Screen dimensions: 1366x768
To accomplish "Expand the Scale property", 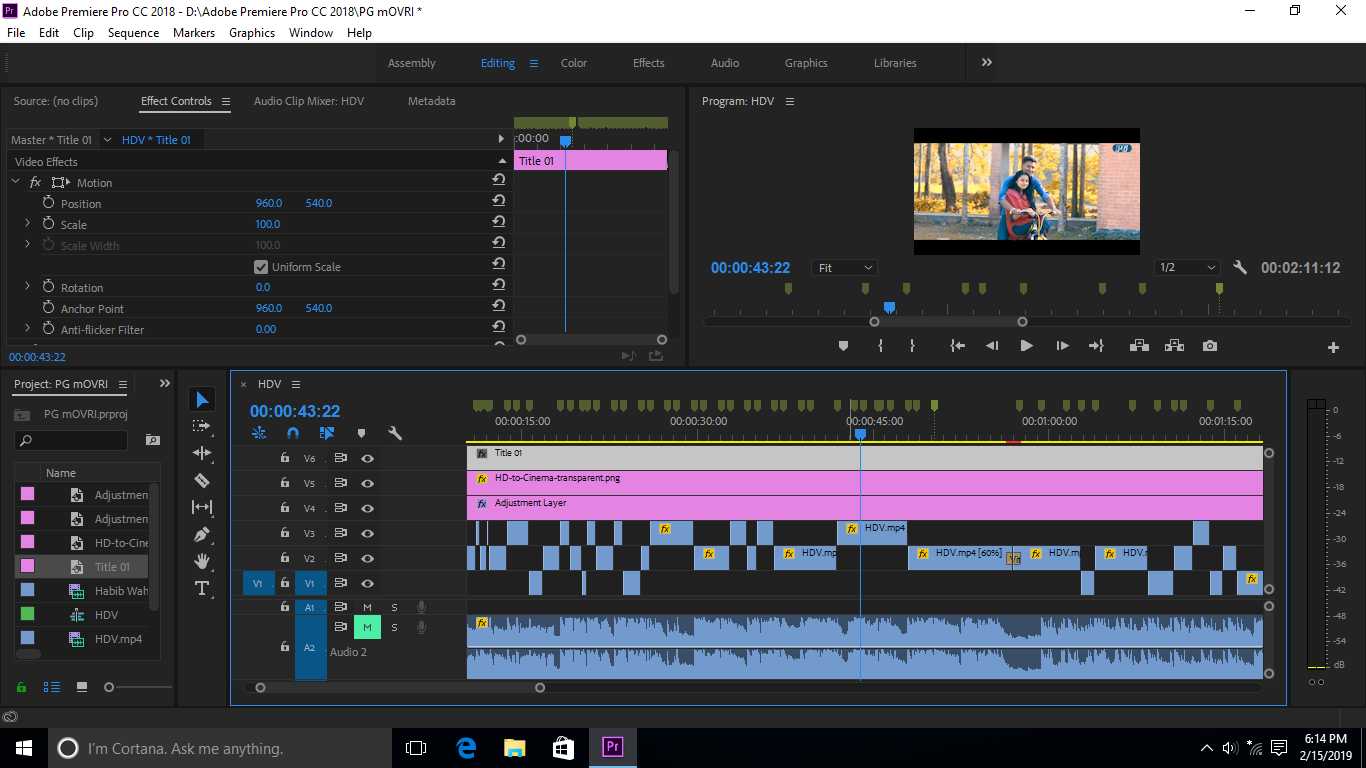I will 27,224.
